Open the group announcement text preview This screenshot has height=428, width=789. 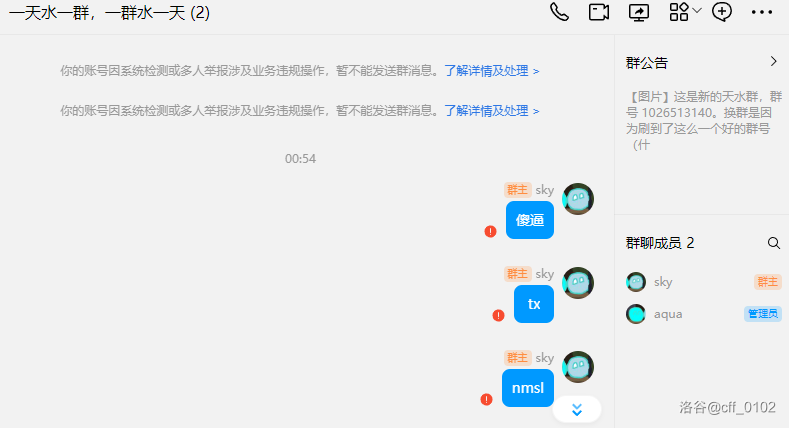pyautogui.click(x=703, y=120)
